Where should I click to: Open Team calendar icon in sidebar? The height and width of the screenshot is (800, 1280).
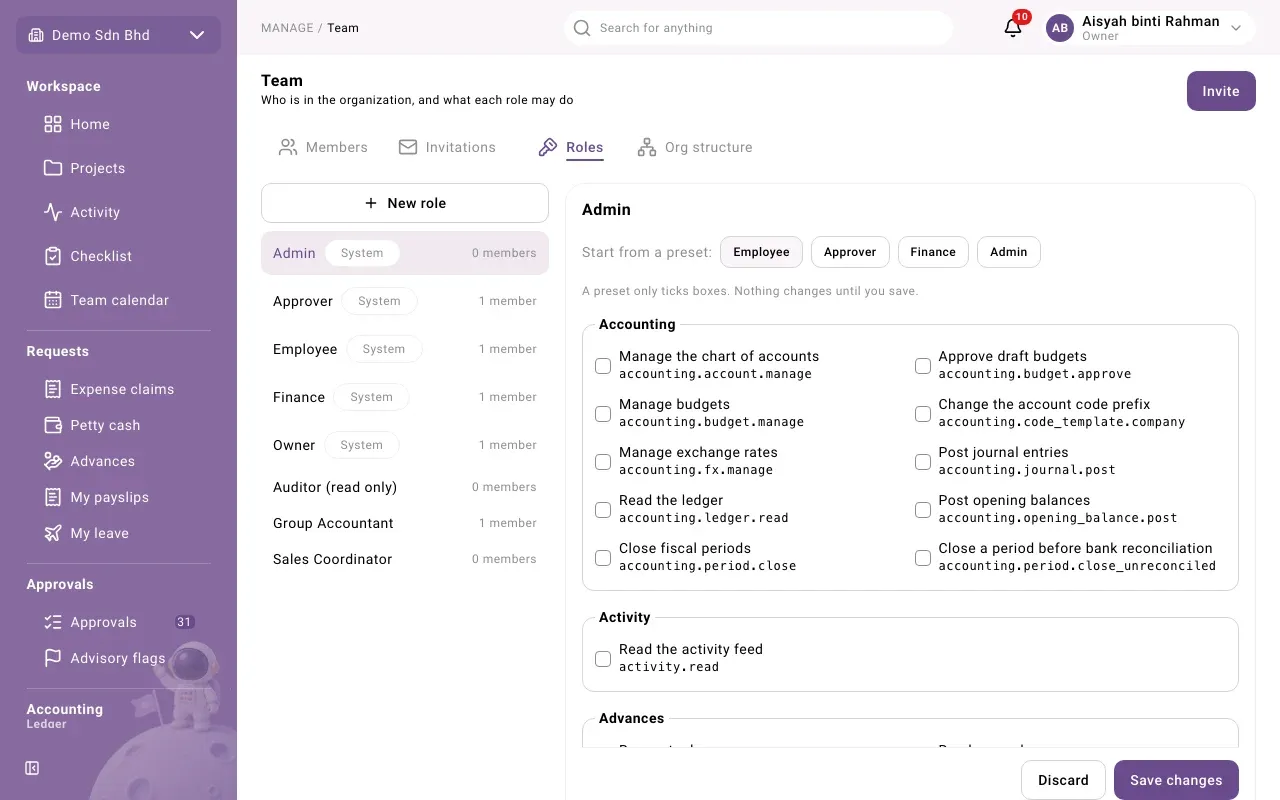(x=53, y=300)
